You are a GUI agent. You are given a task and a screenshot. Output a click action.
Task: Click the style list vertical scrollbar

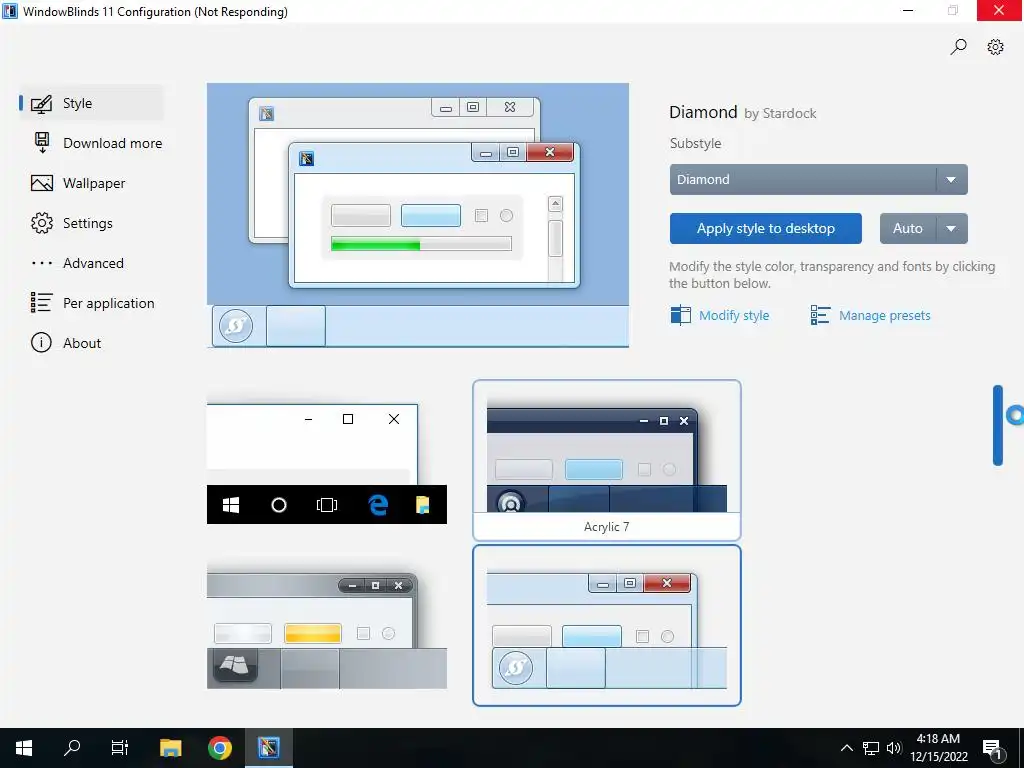997,425
